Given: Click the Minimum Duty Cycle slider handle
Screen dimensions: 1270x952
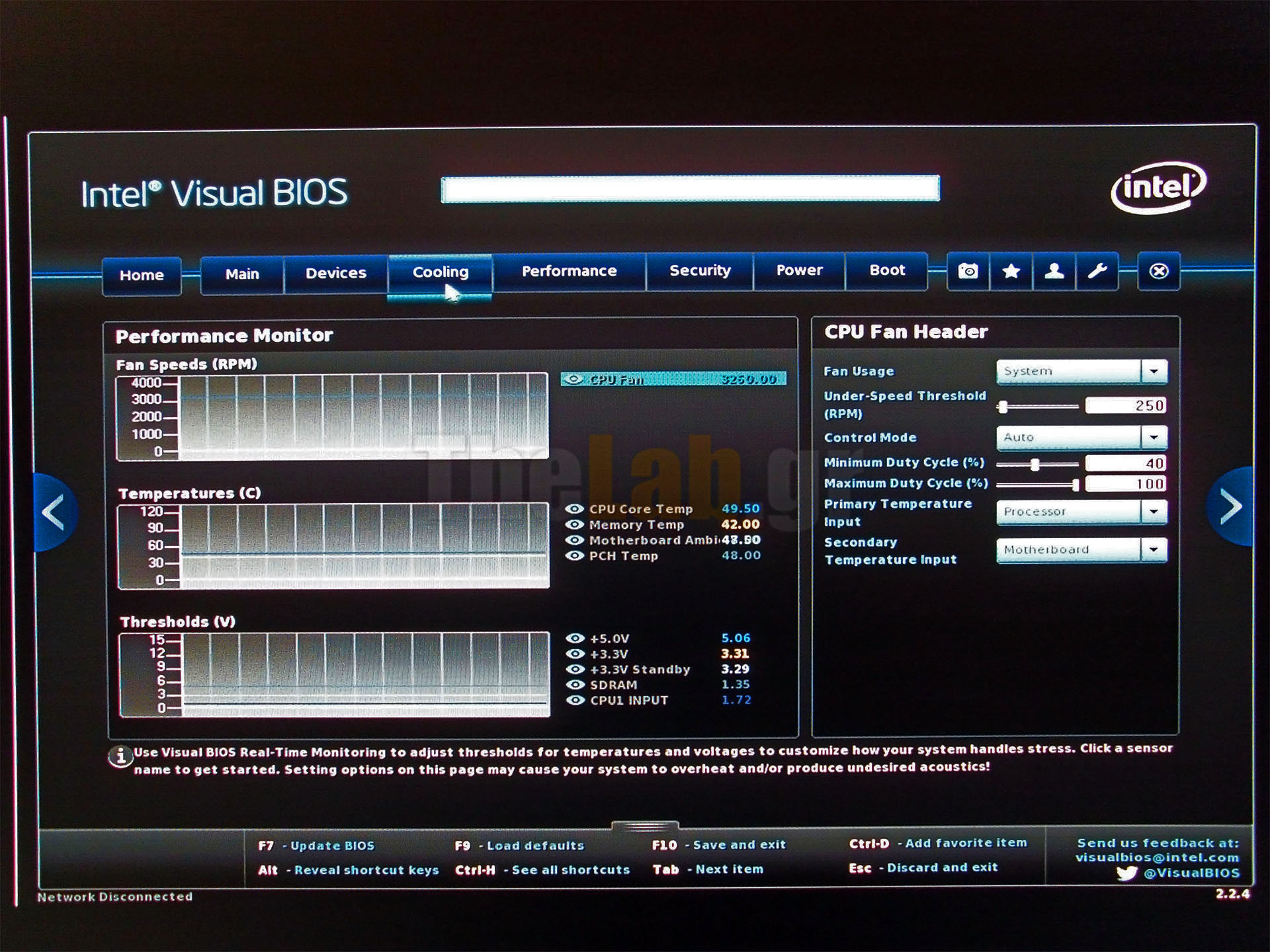Looking at the screenshot, I should (x=1035, y=465).
